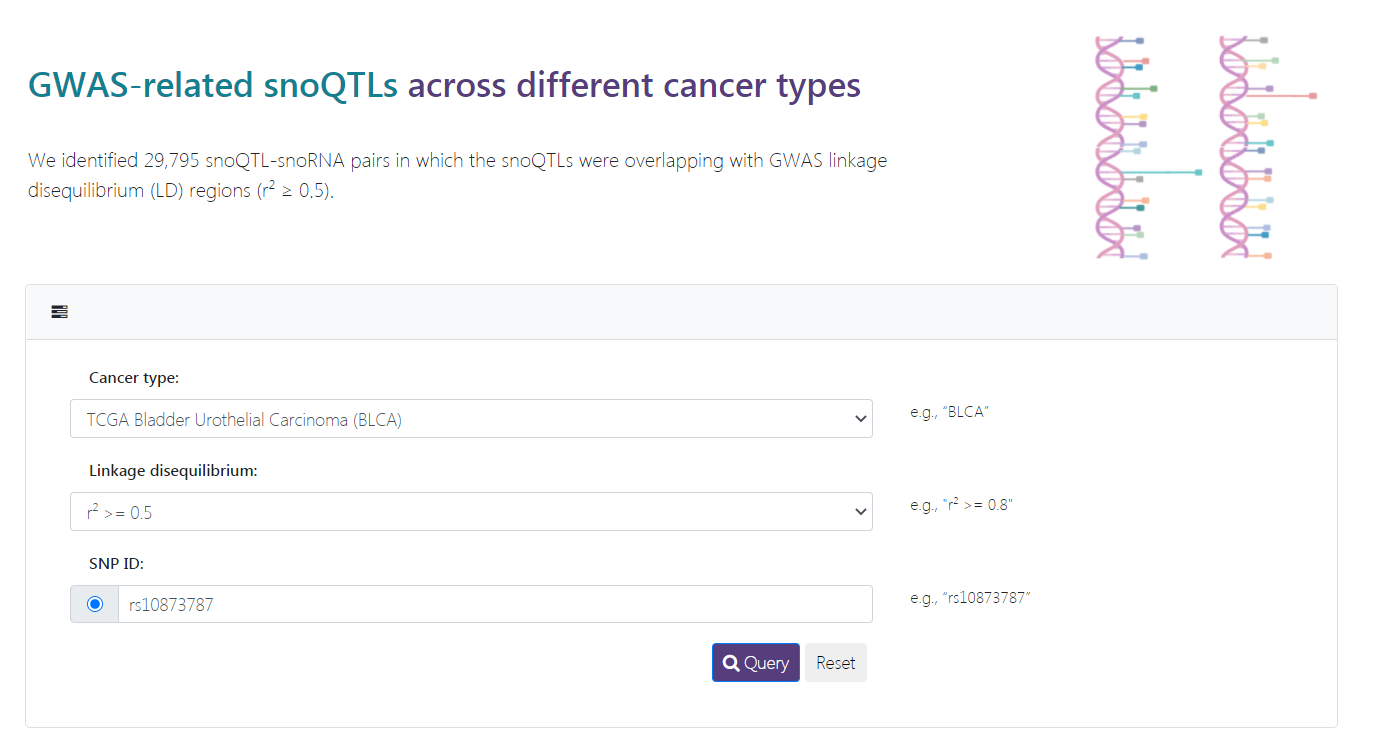Click the Linkage disequilibrium dropdown chevron

point(860,512)
